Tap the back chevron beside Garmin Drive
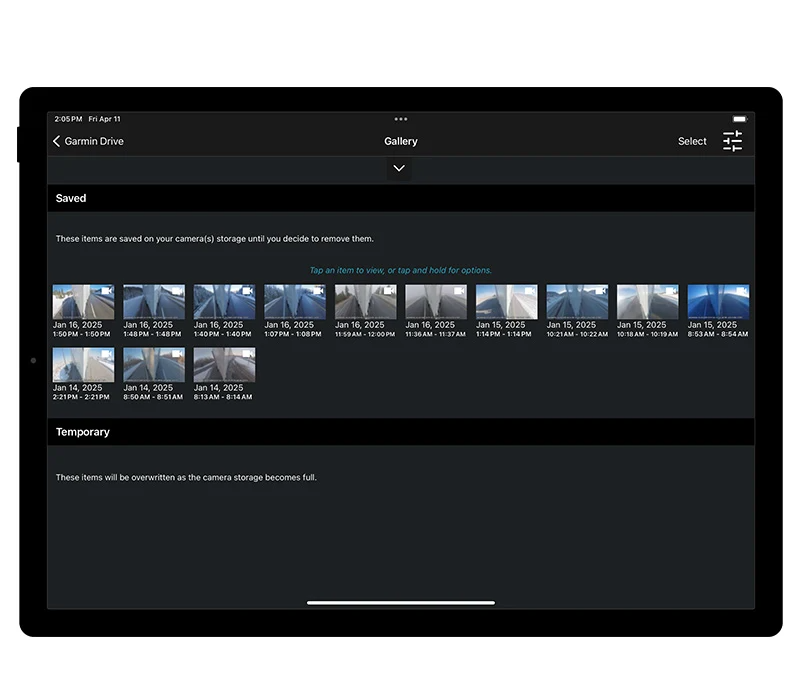Viewport: 800px width, 700px height. (x=56, y=141)
